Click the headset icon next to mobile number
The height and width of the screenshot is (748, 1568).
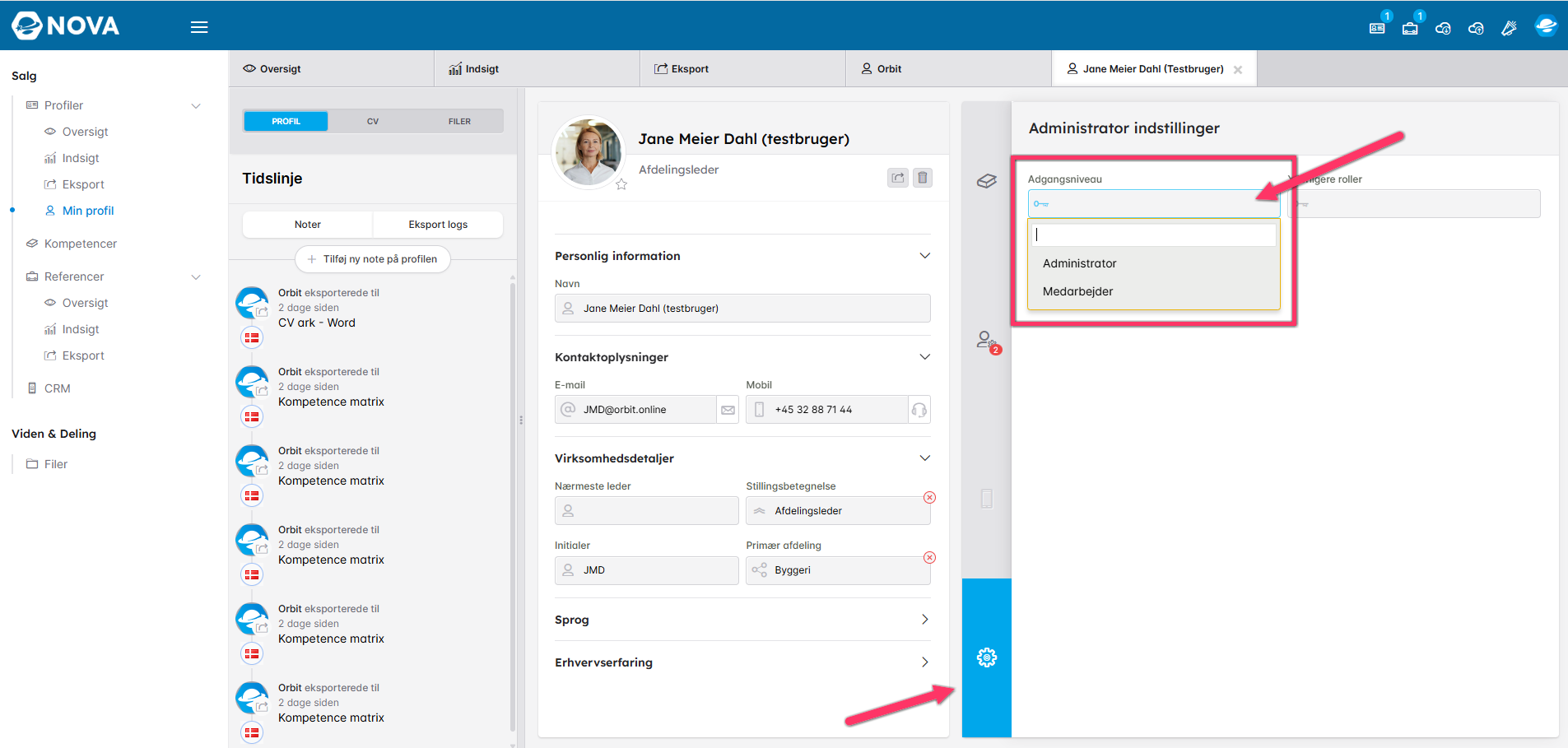[919, 410]
